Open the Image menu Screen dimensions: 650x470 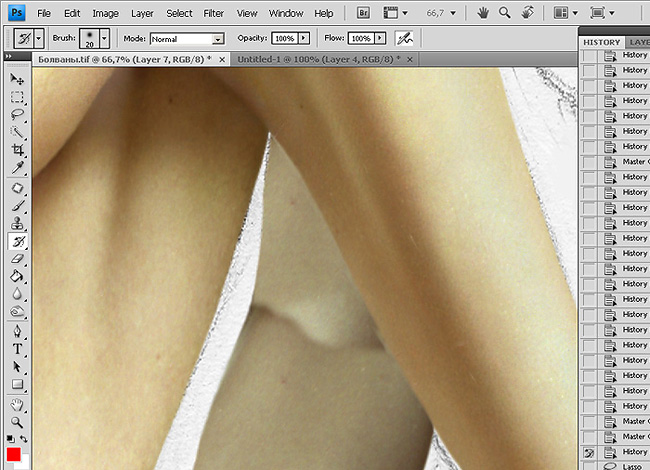(105, 14)
